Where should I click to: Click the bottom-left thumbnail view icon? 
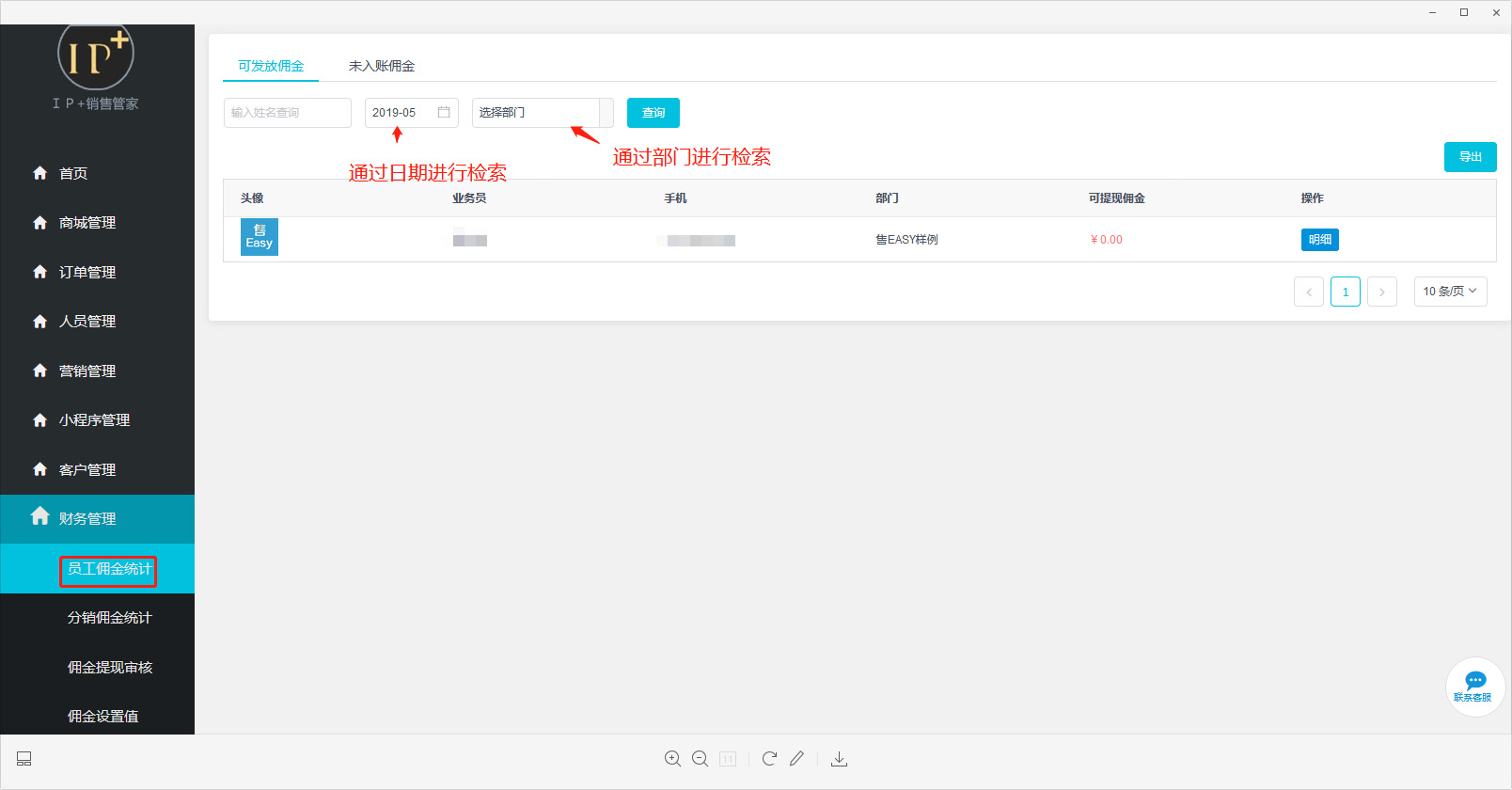coord(24,759)
